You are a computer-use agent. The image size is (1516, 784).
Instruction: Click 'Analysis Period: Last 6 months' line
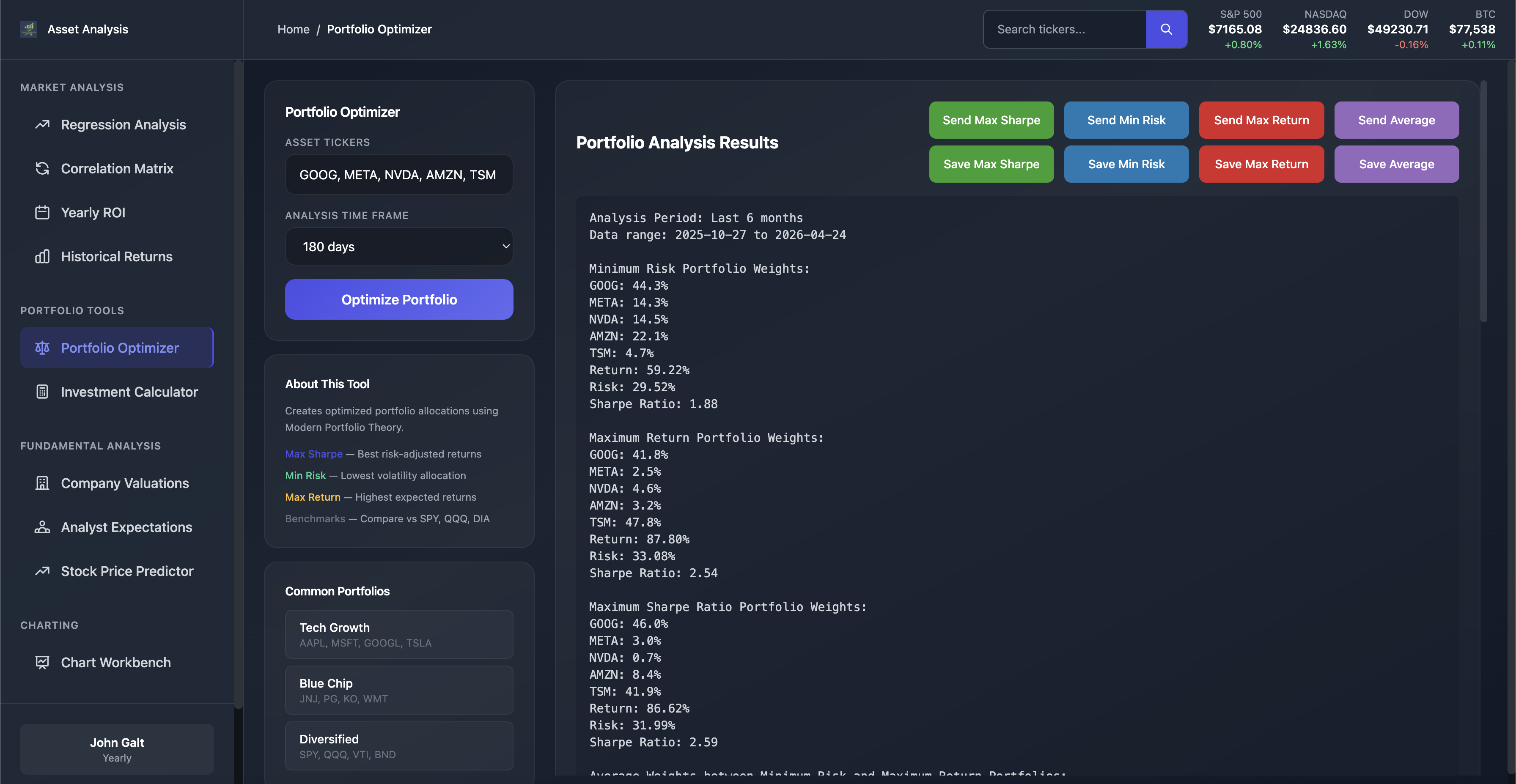point(696,218)
